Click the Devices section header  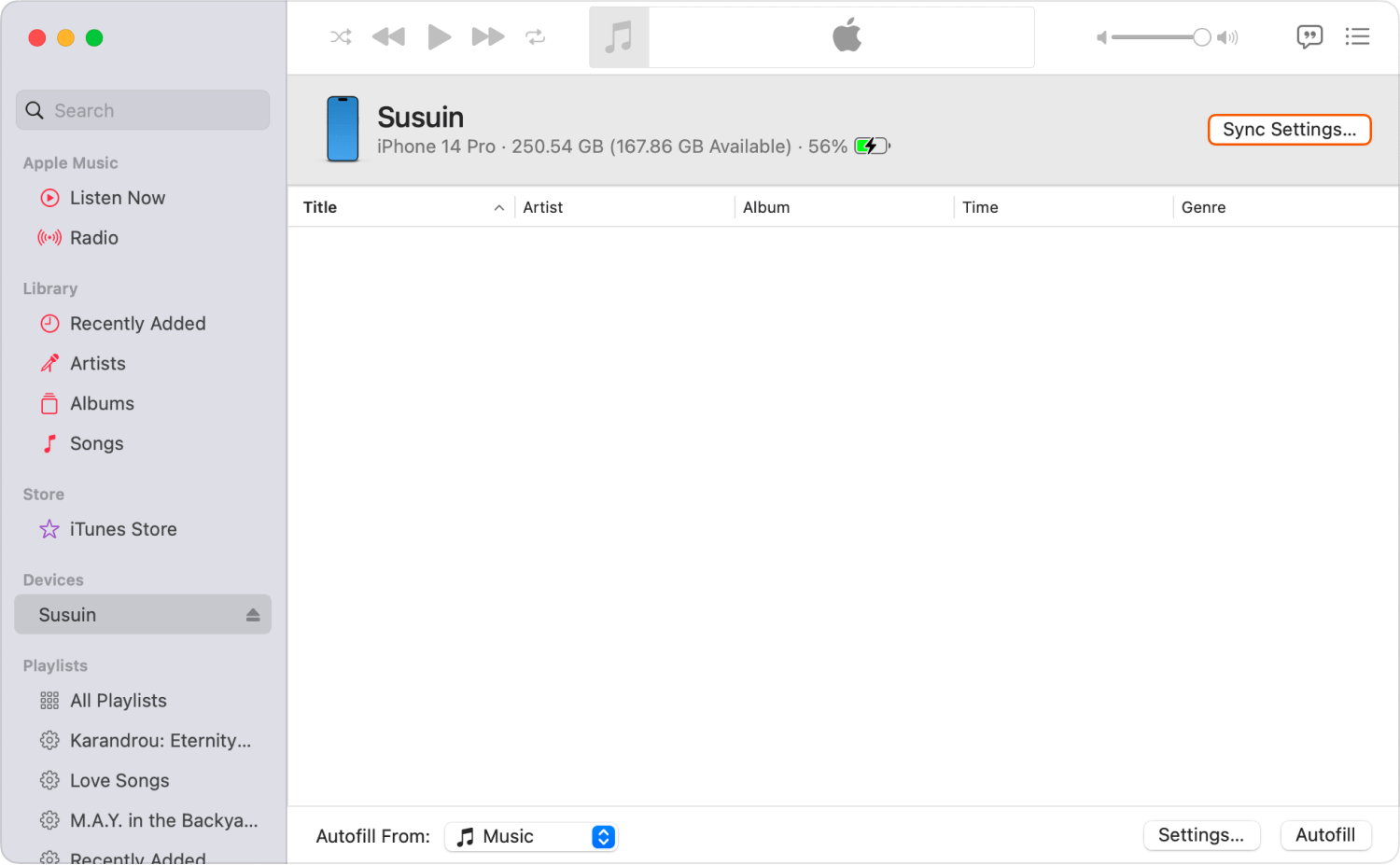53,580
